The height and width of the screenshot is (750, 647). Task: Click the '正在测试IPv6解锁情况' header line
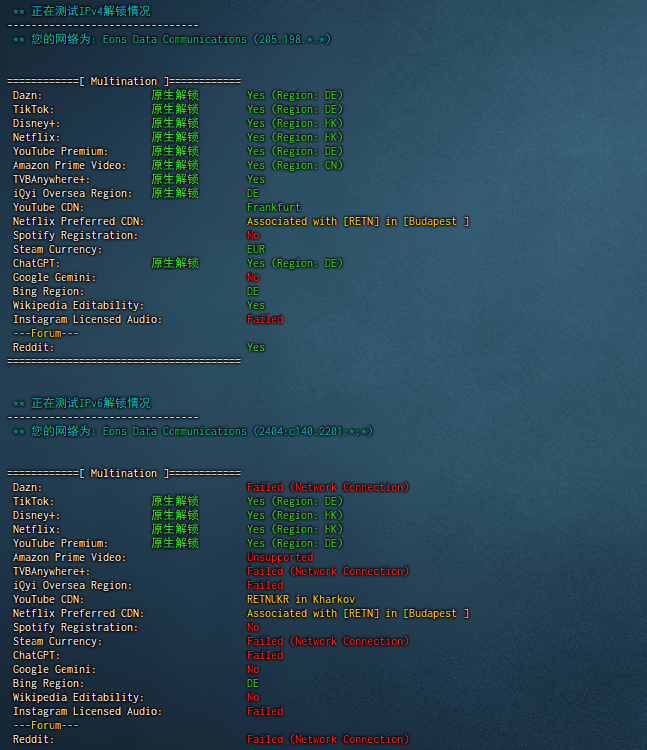tap(82, 403)
